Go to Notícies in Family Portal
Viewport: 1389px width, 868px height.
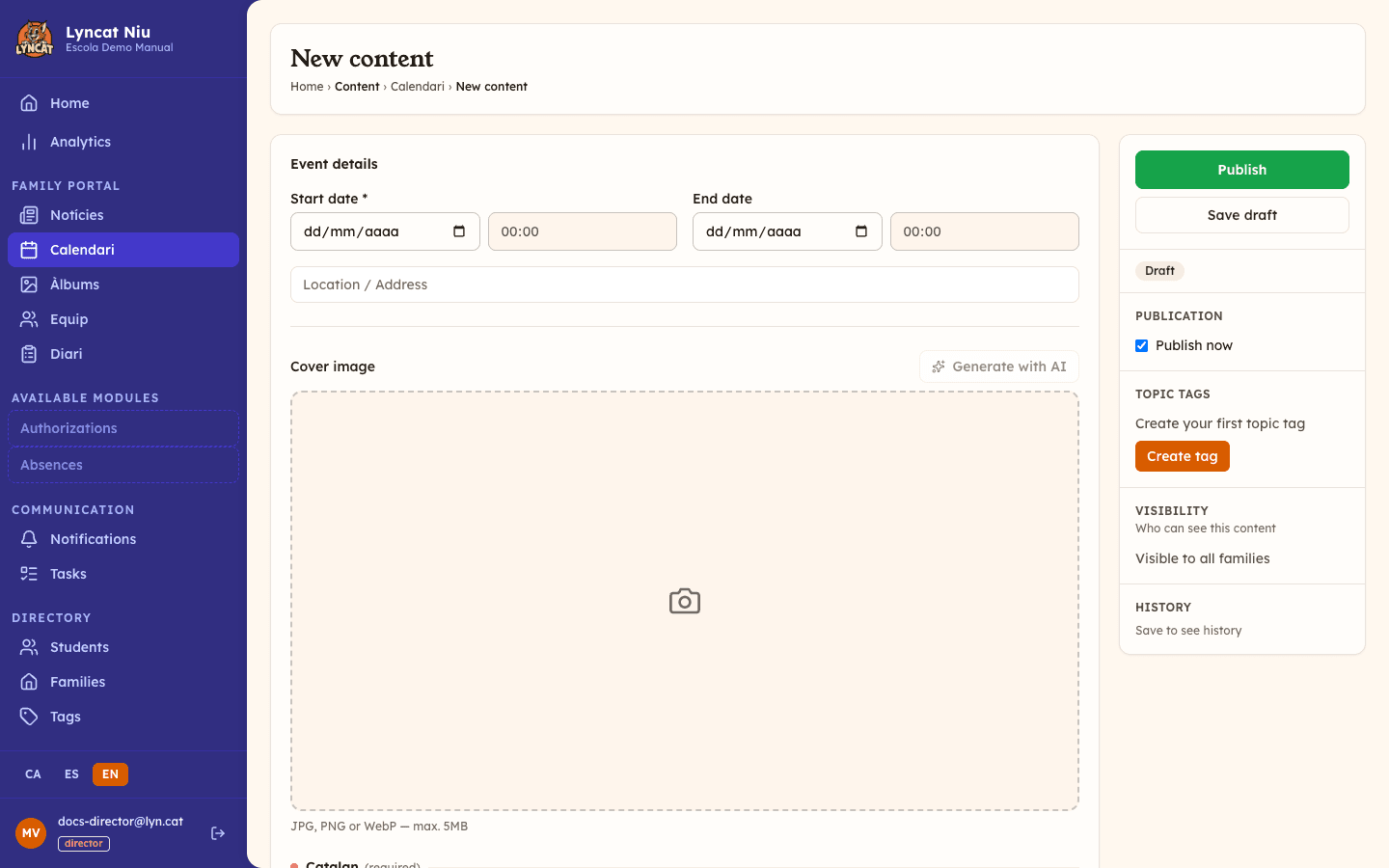(123, 215)
